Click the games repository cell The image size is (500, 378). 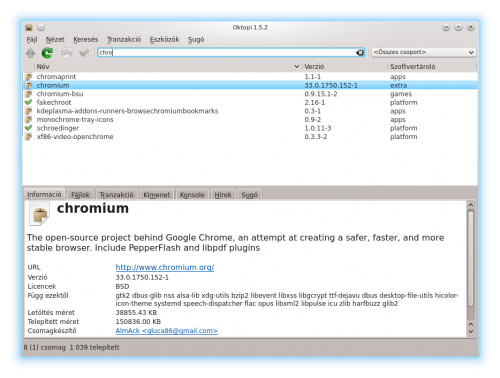[x=401, y=94]
